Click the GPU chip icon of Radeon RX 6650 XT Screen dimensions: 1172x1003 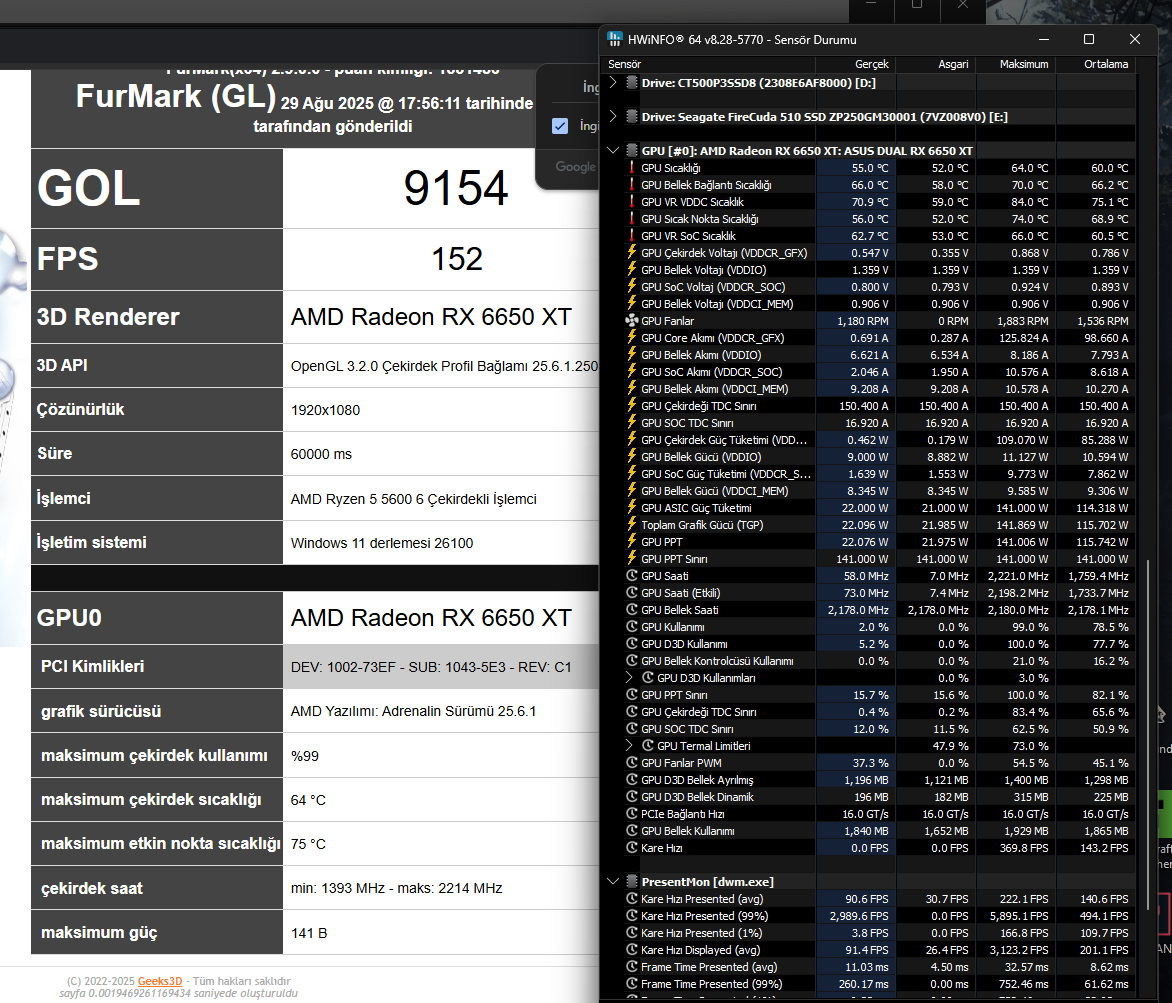coord(632,150)
